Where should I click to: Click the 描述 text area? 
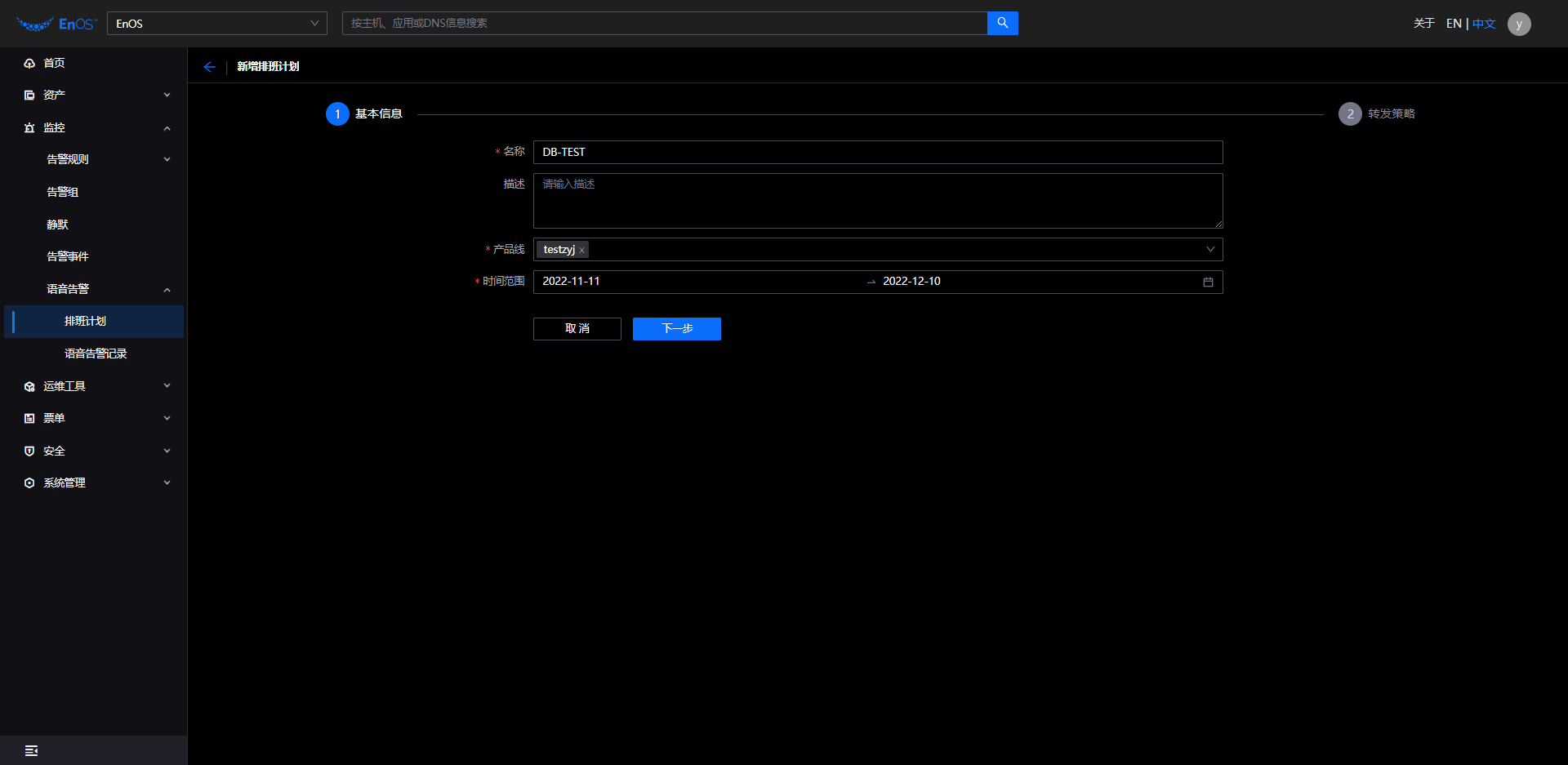click(878, 201)
